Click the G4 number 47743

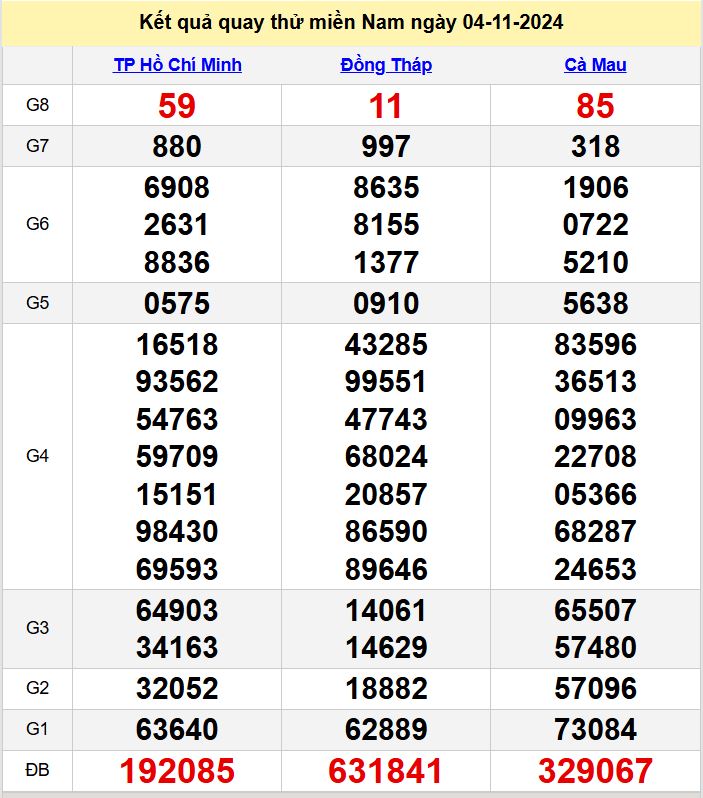(386, 419)
